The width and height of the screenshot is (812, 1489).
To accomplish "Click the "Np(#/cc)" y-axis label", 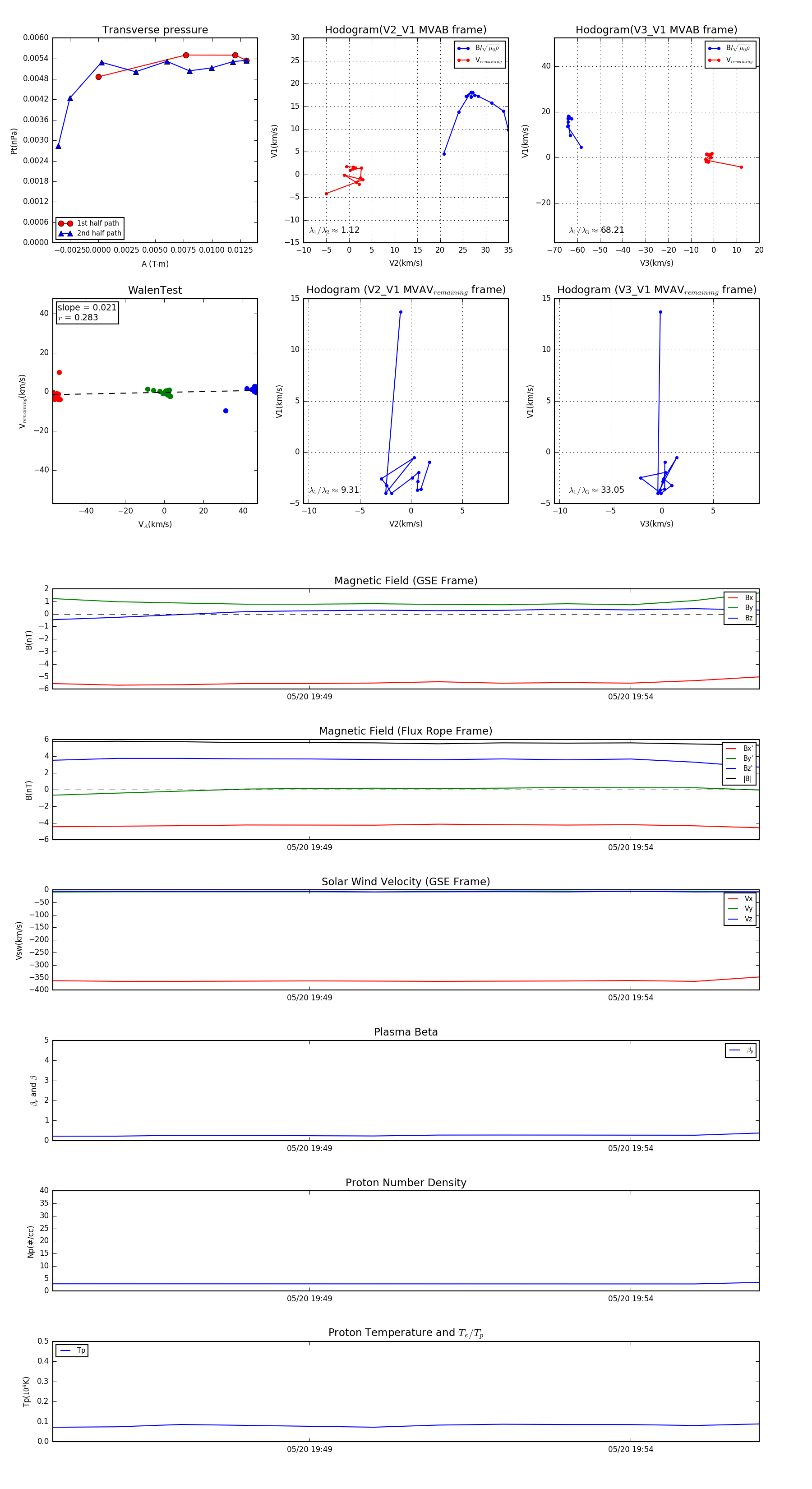I will point(31,1242).
